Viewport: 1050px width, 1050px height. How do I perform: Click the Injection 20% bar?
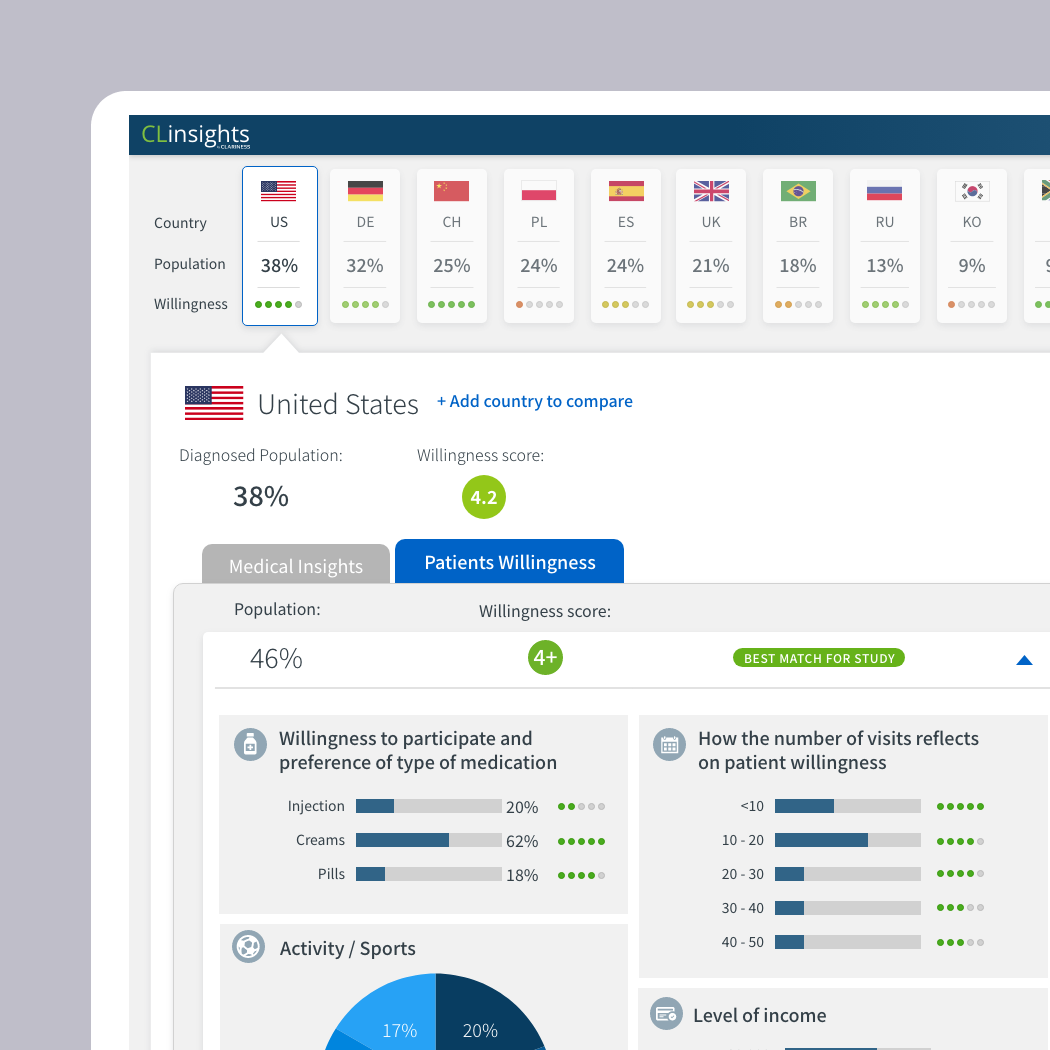429,806
